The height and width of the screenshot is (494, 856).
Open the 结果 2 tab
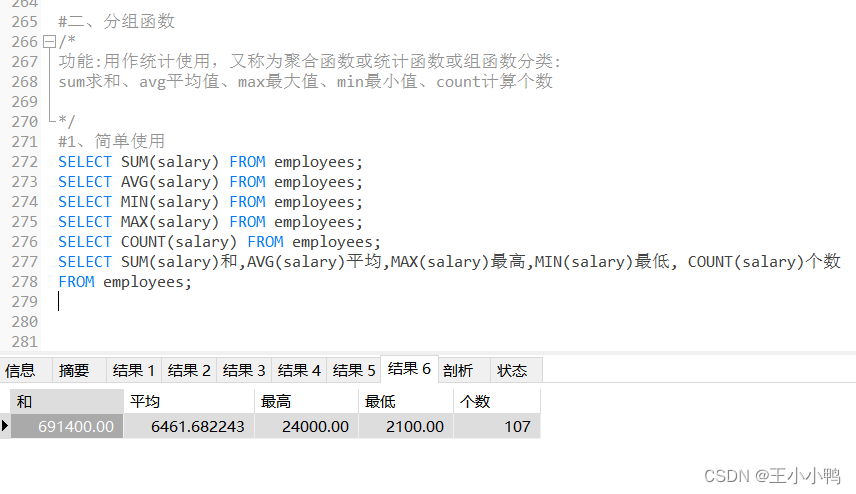[x=189, y=371]
